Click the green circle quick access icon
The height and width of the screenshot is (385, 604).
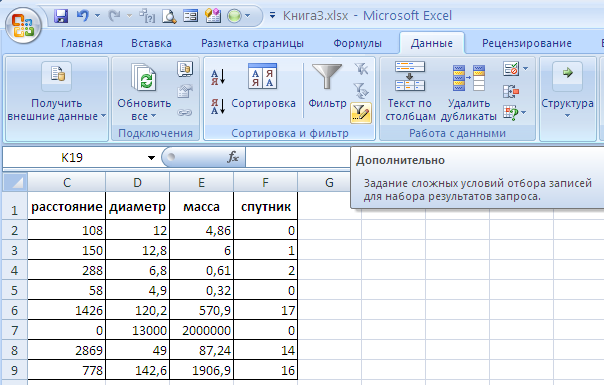point(234,16)
